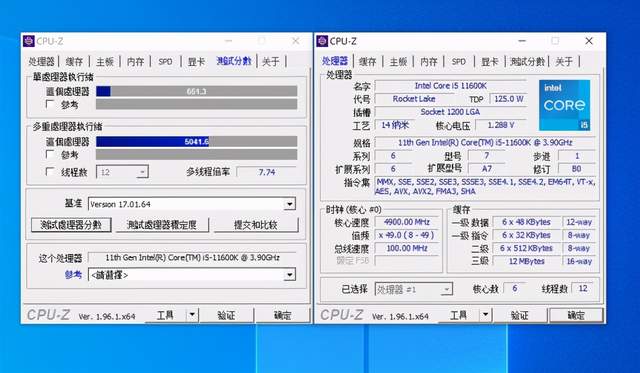Image resolution: width=640 pixels, height=373 pixels.
Task: Switch to 主板 tab in left window
Action: point(105,62)
